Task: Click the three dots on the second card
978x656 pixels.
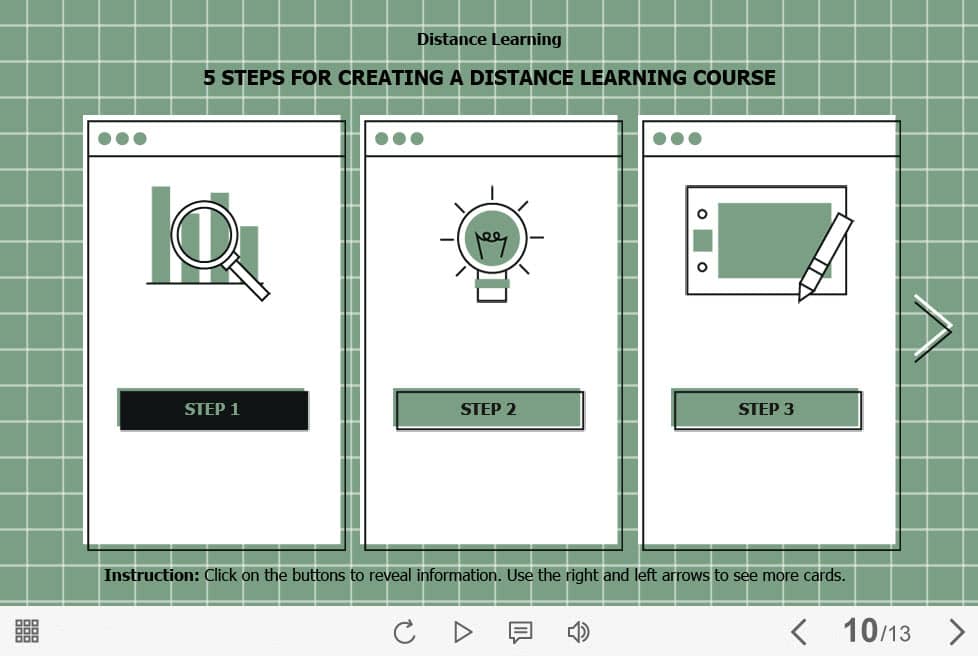Action: [x=399, y=139]
